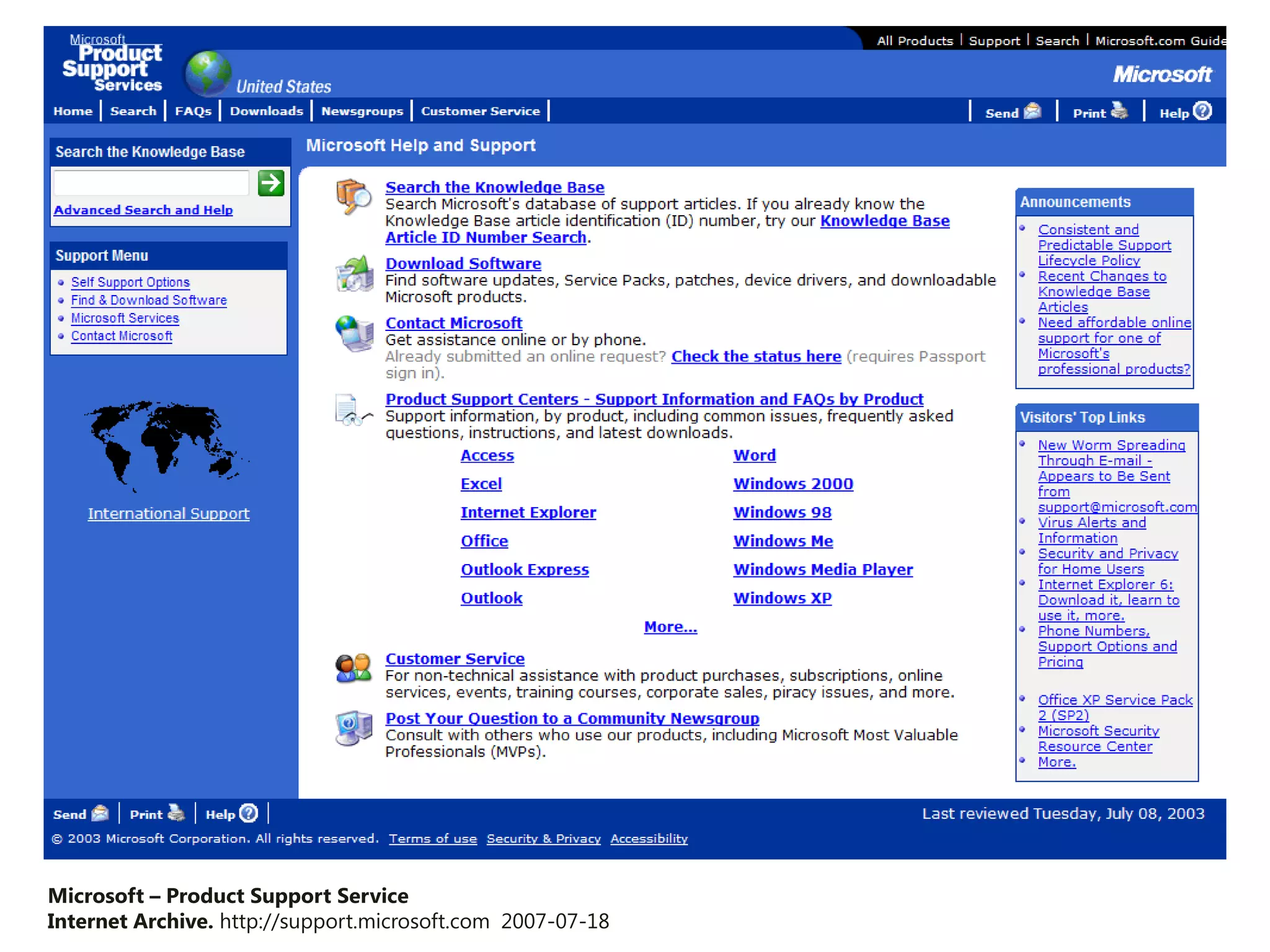Click the Contact Microsoft globe computer icon
Screen dimensions: 1270x952
[354, 333]
